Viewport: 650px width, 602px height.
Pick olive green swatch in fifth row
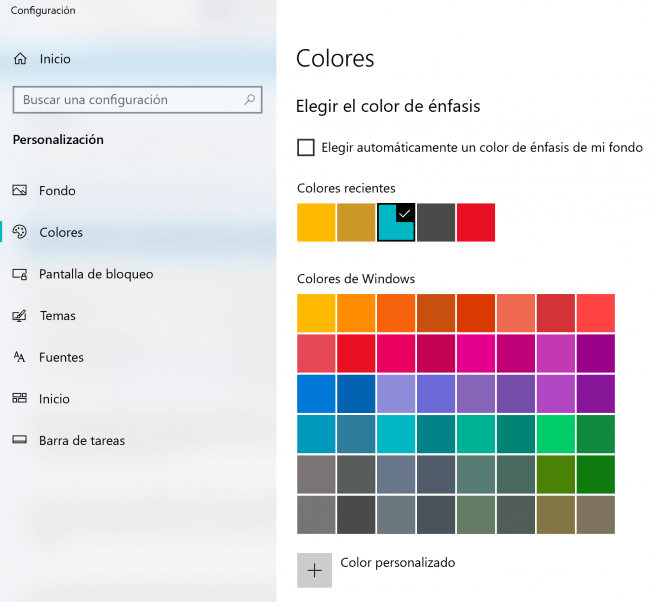(556, 474)
